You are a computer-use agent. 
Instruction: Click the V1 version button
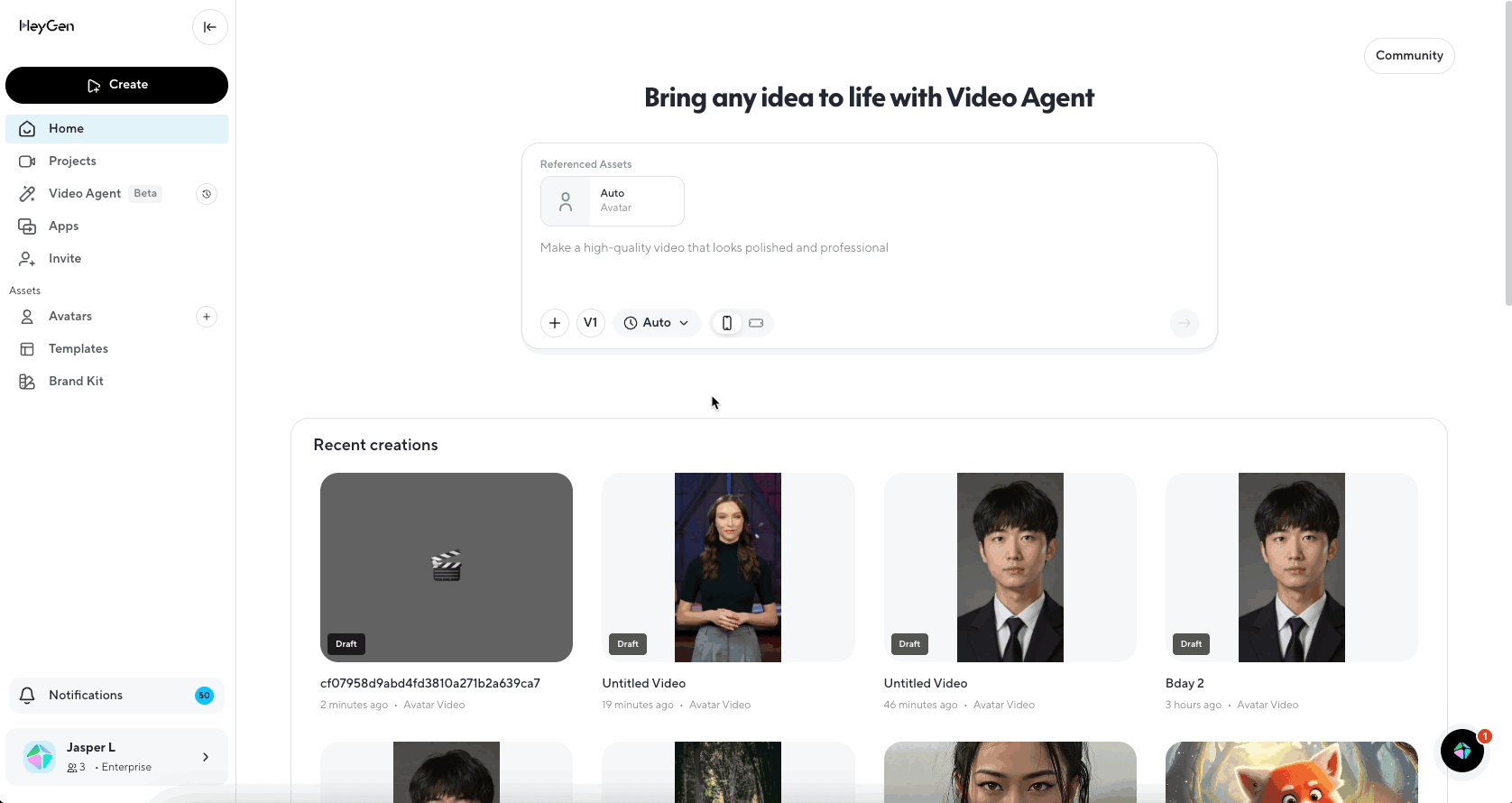(591, 323)
